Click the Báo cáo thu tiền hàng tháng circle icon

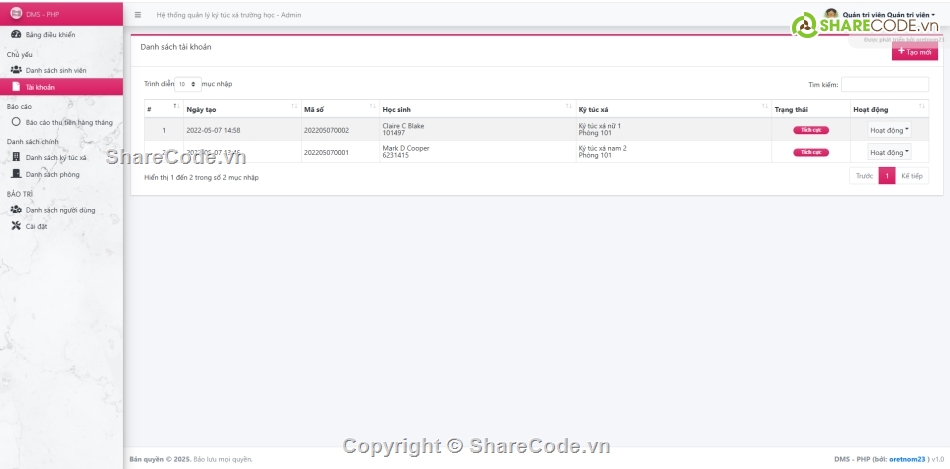click(16, 122)
